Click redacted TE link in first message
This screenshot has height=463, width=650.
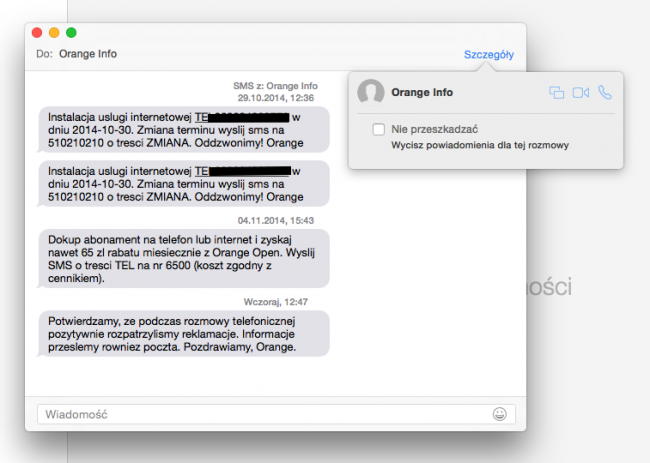click(x=242, y=117)
